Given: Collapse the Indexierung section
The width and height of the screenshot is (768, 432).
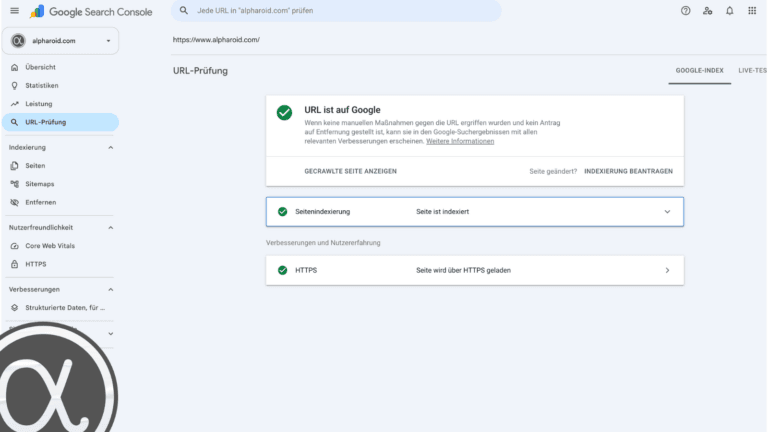Looking at the screenshot, I should (x=111, y=147).
